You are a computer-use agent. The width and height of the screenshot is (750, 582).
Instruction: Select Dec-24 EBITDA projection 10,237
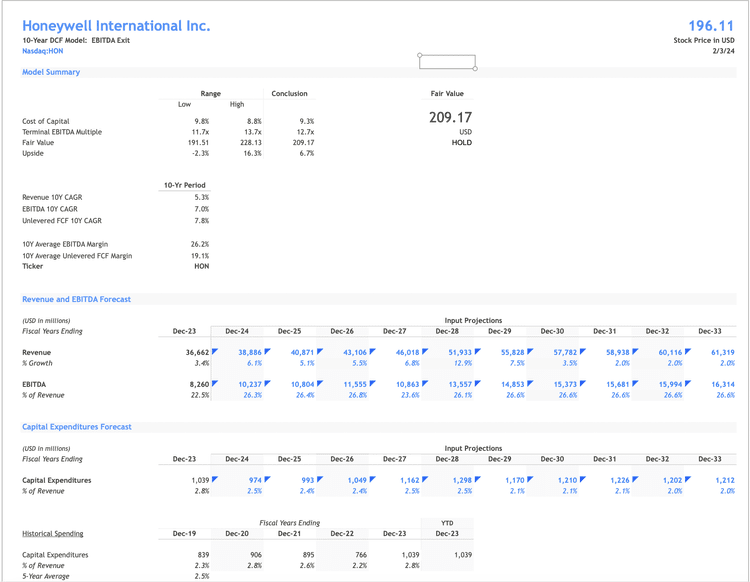coord(250,384)
